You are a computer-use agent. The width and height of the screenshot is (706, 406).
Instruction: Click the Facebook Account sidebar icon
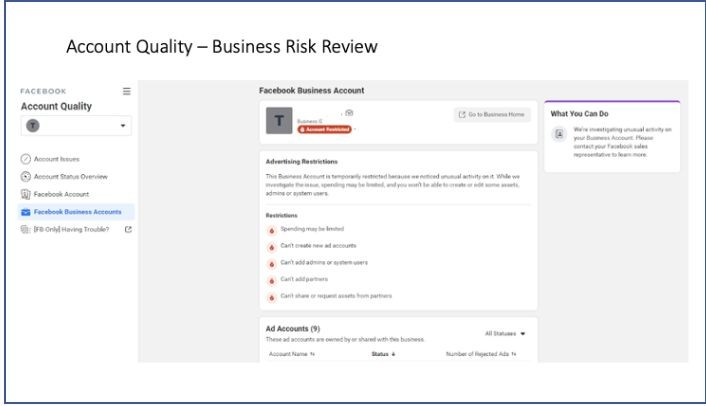point(26,194)
